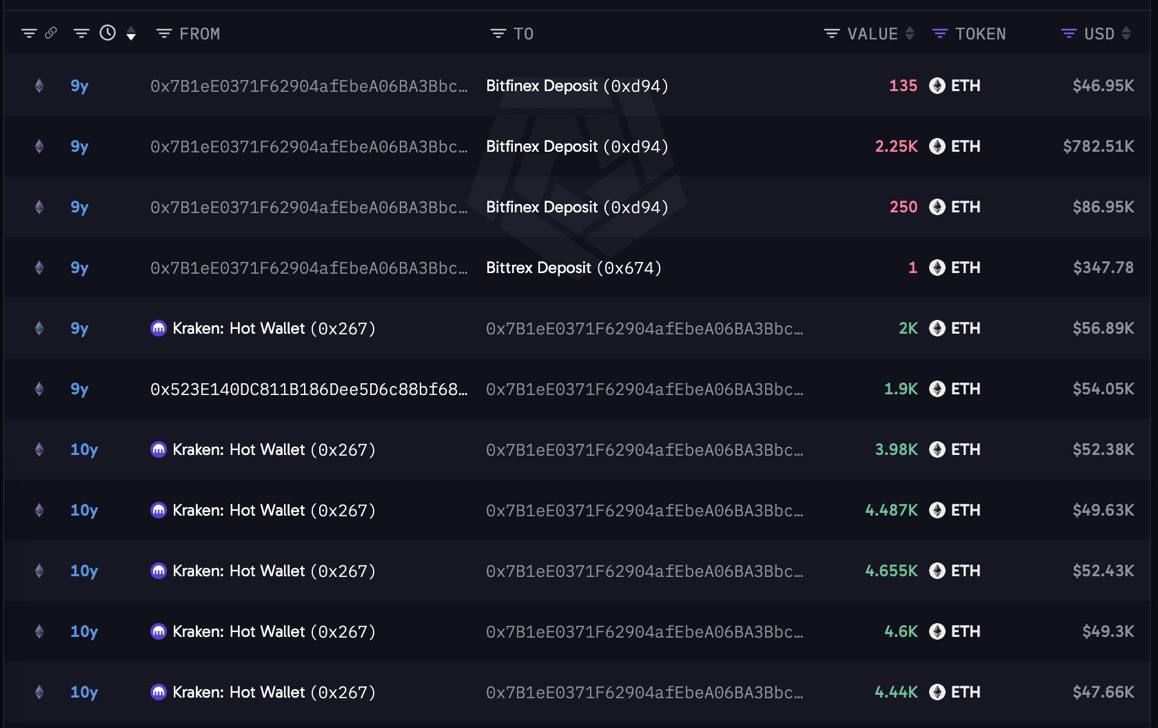Click ETH token icon in the 2.25K row

[937, 146]
